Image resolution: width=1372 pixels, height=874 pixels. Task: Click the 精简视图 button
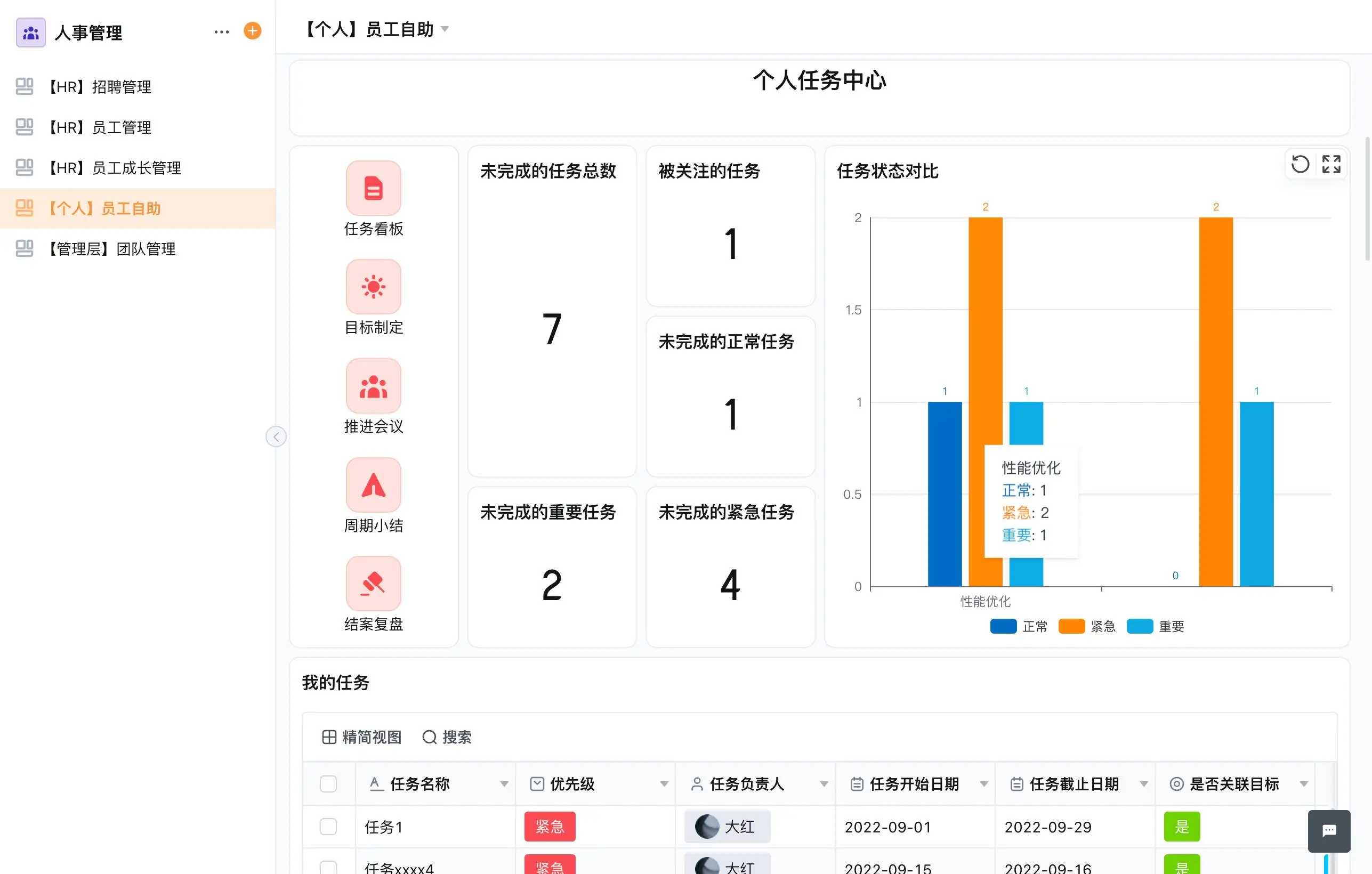(x=362, y=737)
